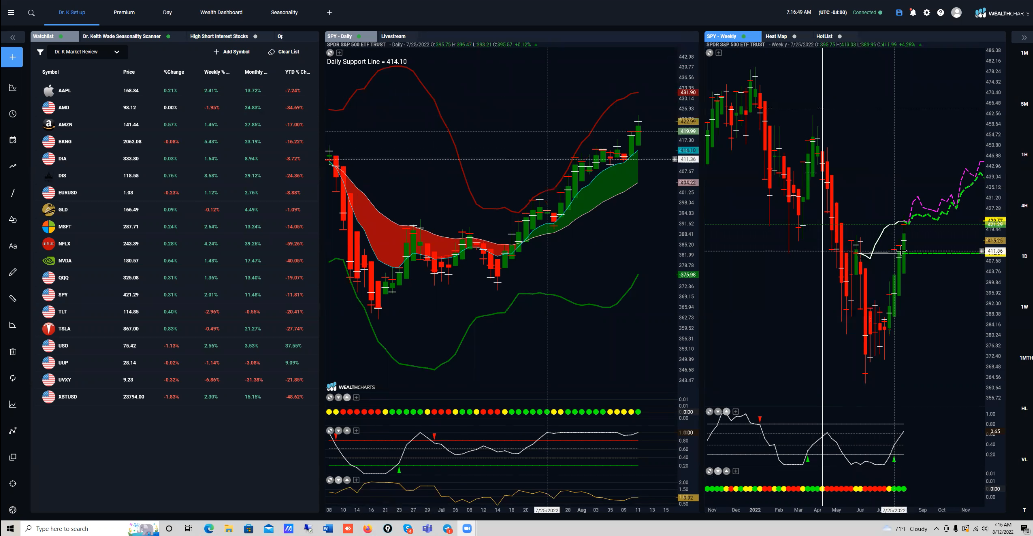Click the Add Symbol button
Viewport: 1033px width, 536px height.
(231, 52)
